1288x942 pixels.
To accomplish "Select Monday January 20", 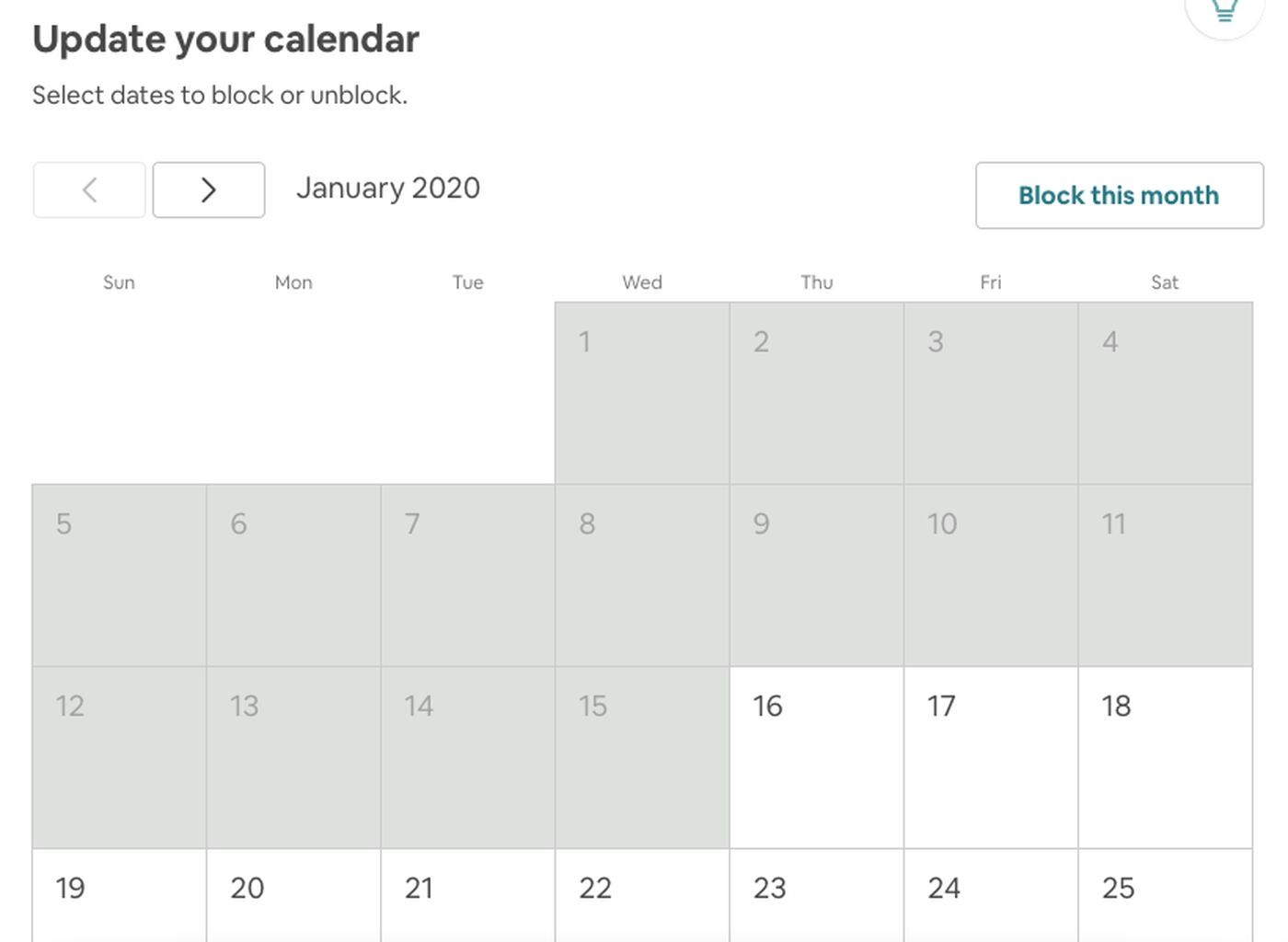I will 293,895.
